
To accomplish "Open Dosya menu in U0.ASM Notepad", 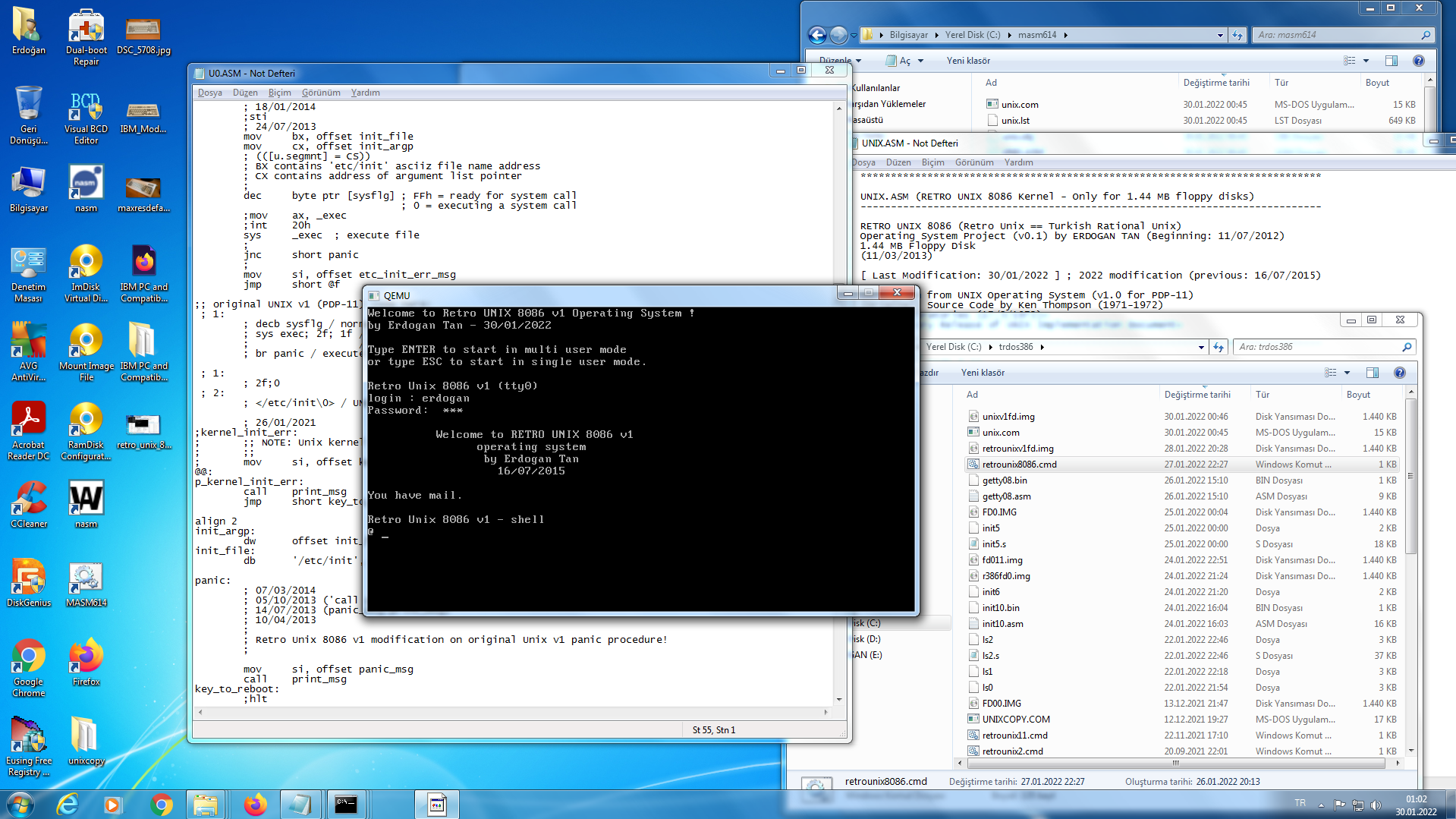I will pos(210,93).
